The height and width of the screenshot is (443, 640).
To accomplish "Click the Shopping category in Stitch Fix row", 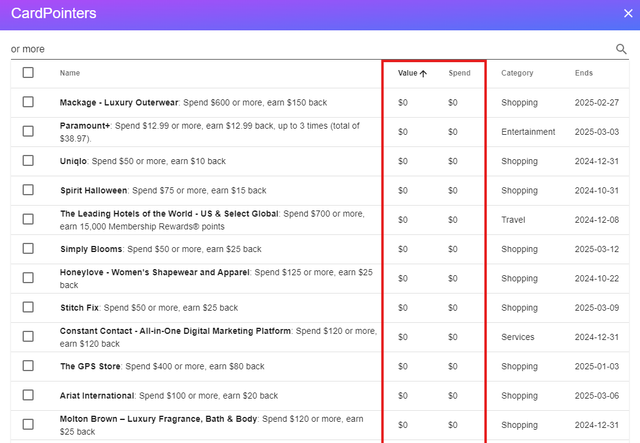I will tap(519, 308).
